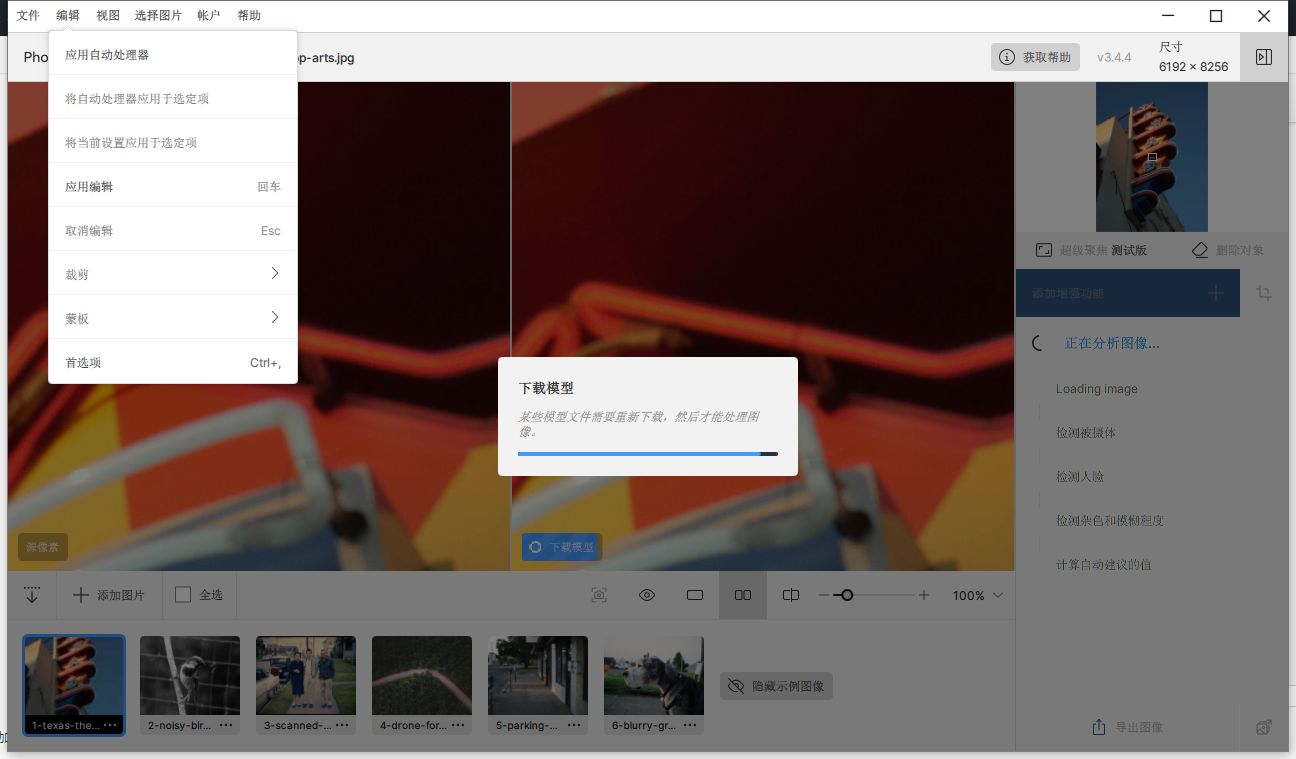
Task: Click the 计算自动建议的值 analysis step
Action: click(x=1104, y=565)
